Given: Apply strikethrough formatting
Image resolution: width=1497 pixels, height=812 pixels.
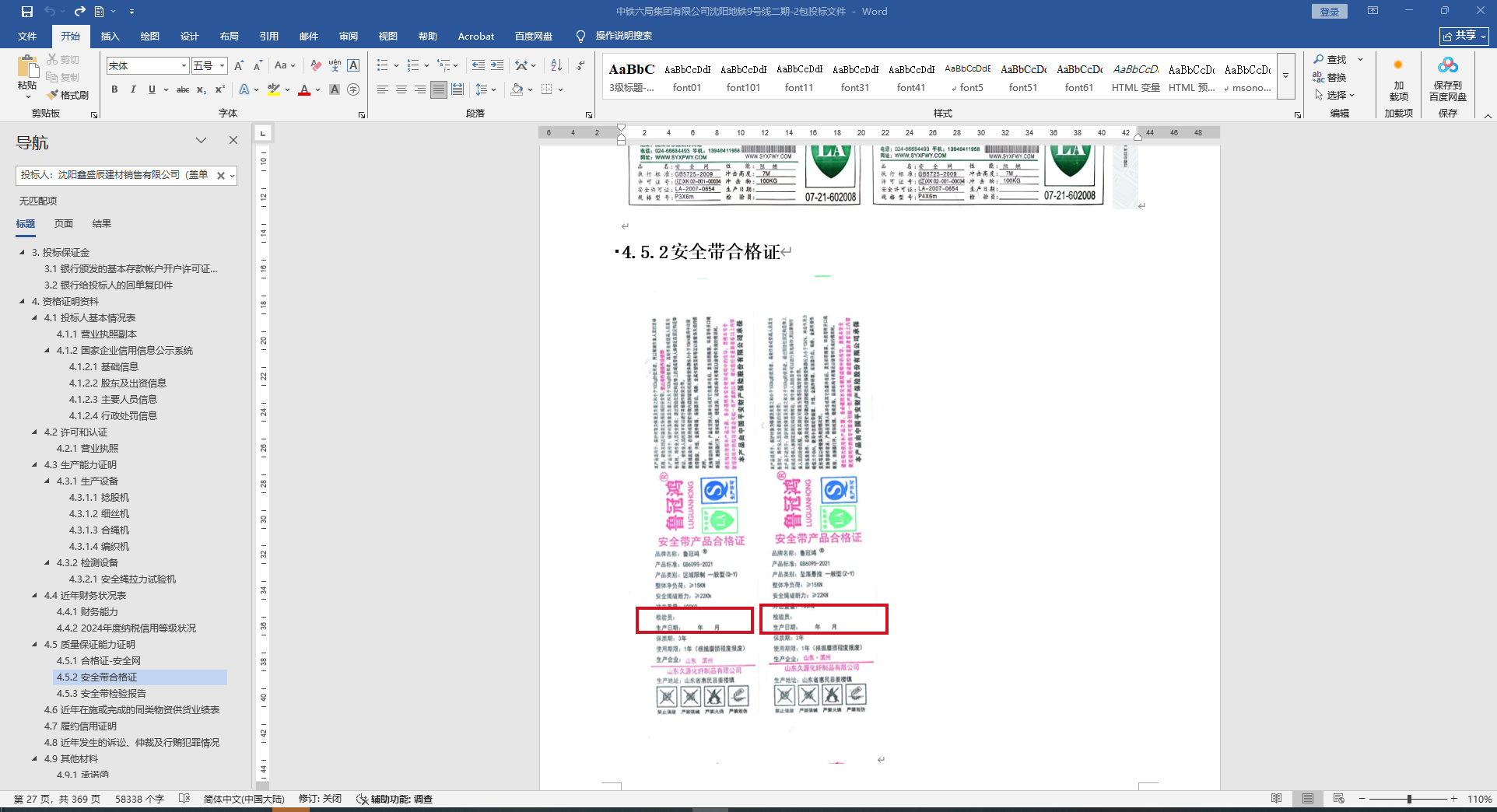Looking at the screenshot, I should pos(183,89).
